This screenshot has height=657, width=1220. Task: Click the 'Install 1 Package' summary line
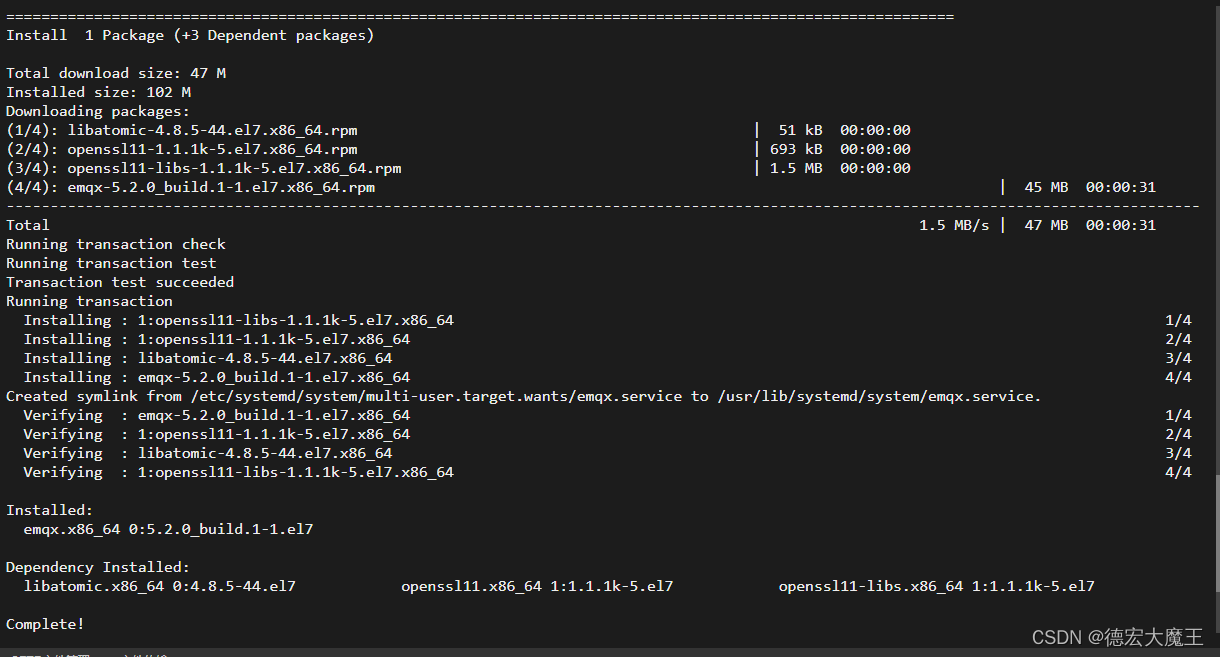pyautogui.click(x=190, y=35)
